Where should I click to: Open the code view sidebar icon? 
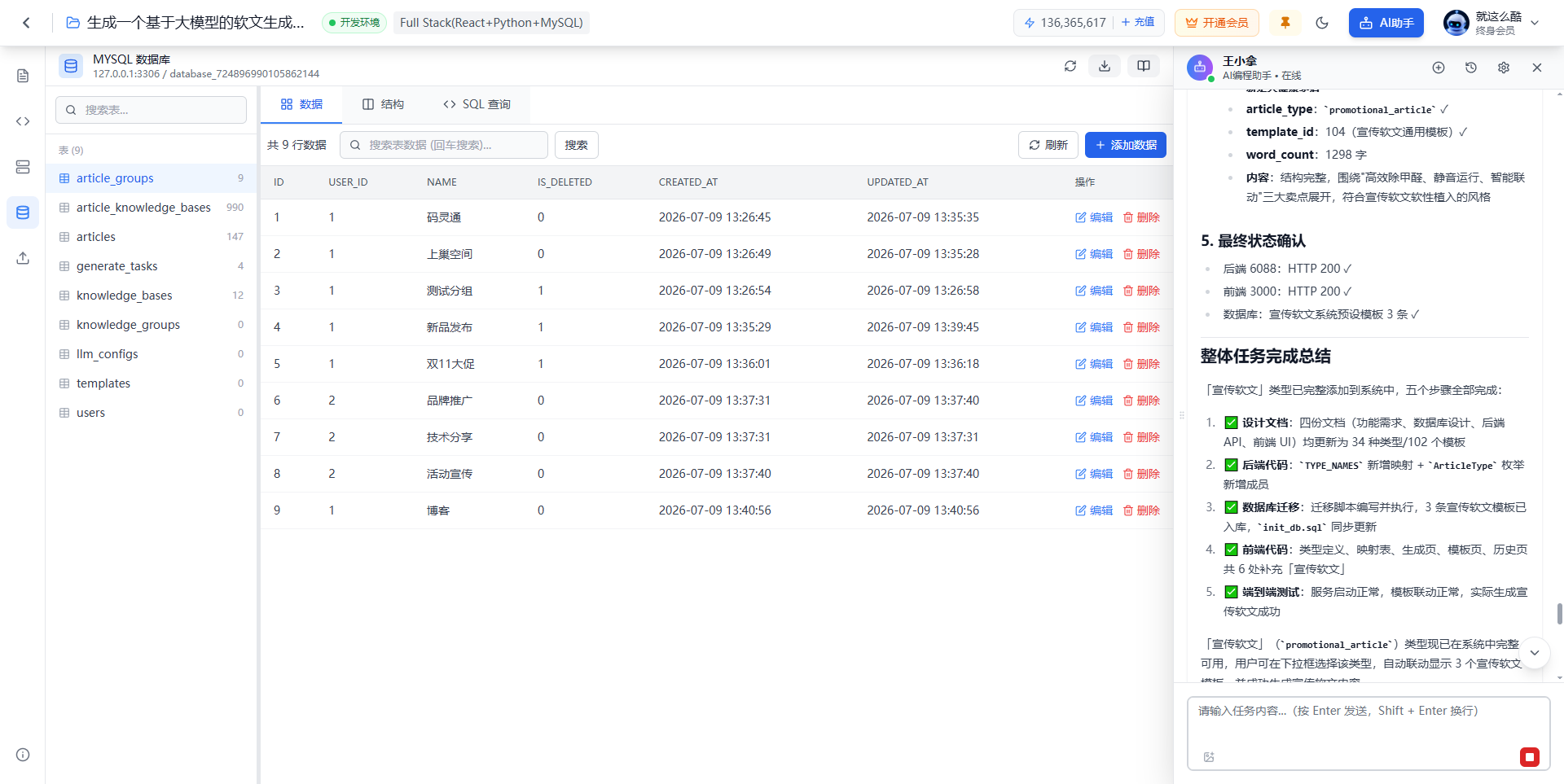[x=23, y=121]
